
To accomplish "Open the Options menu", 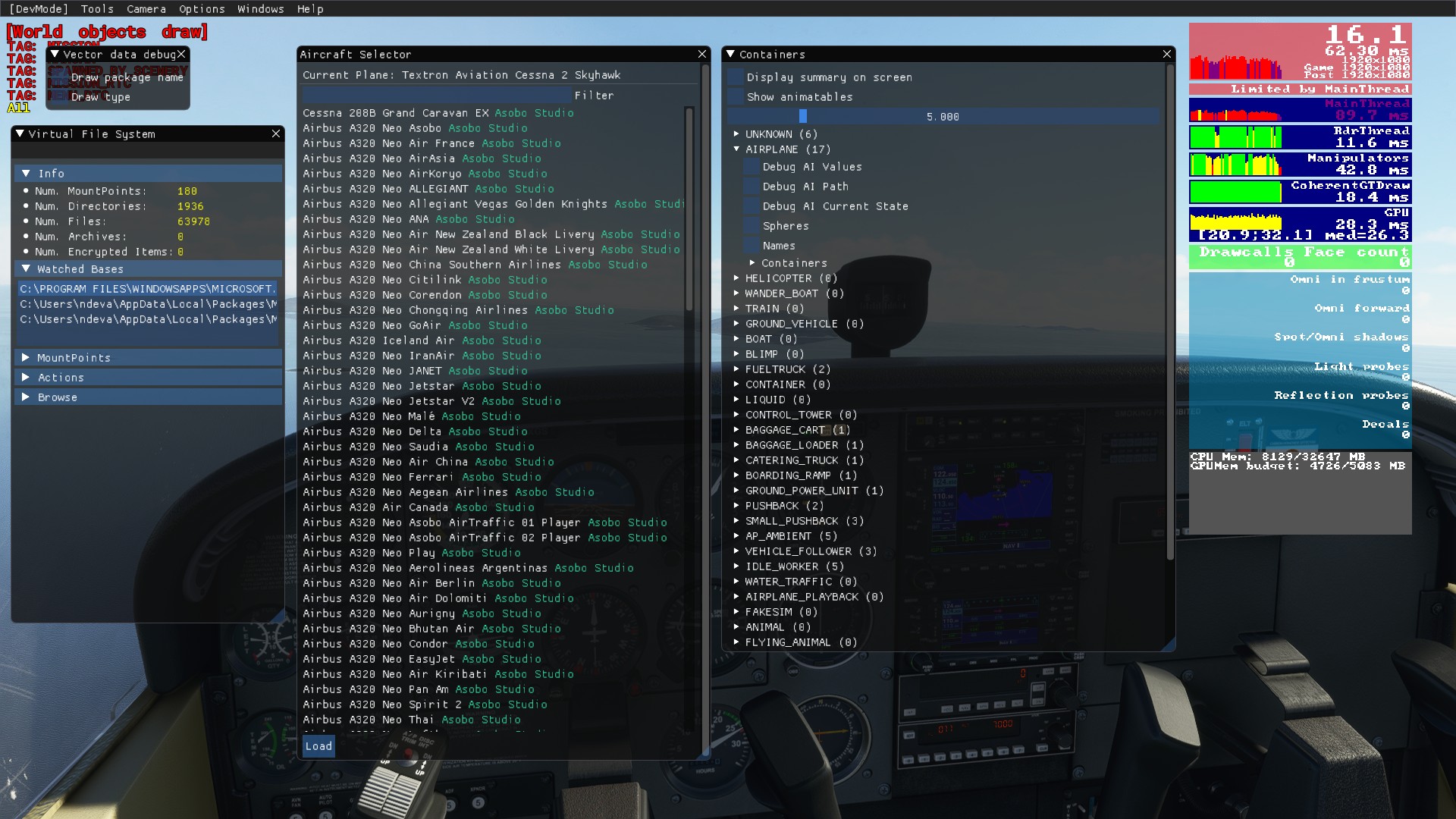I will coord(202,9).
